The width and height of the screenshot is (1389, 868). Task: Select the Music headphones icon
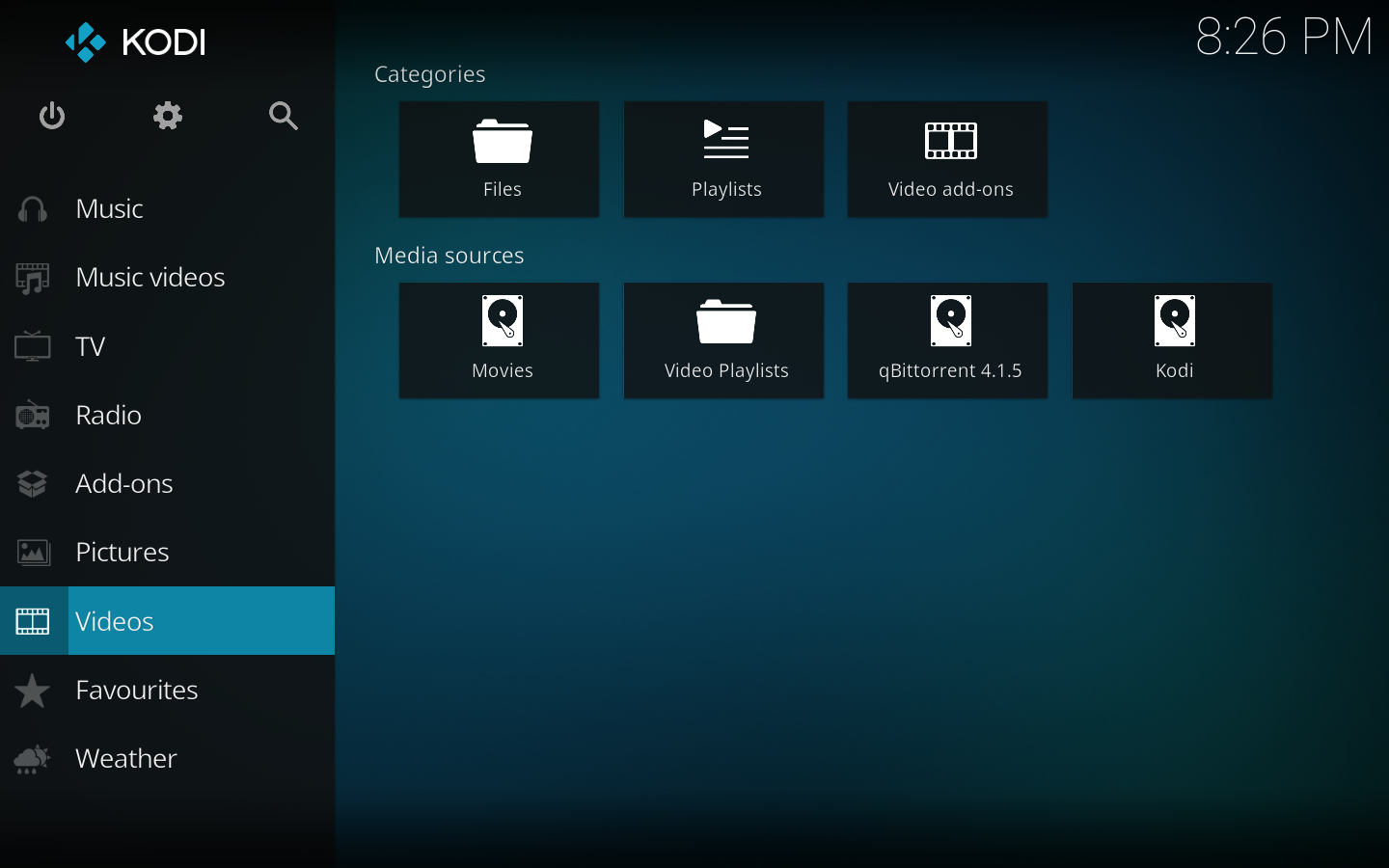33,209
